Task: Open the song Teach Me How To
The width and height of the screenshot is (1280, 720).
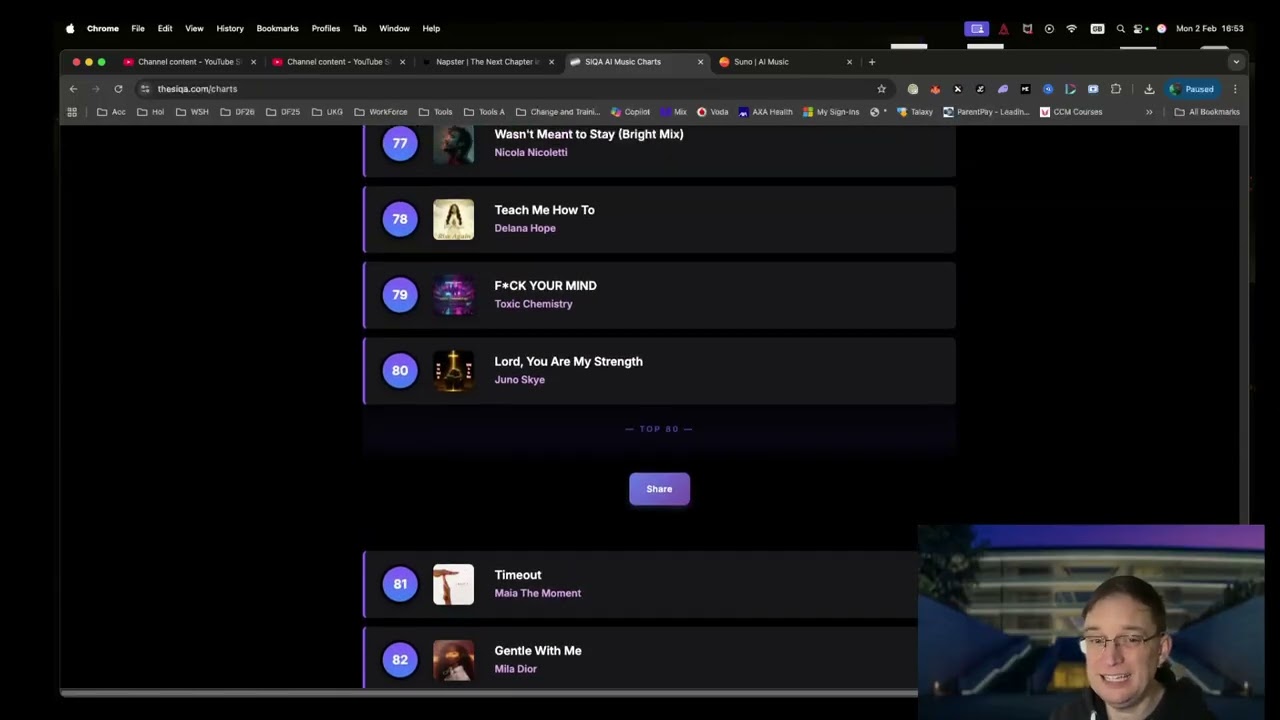Action: [x=544, y=210]
